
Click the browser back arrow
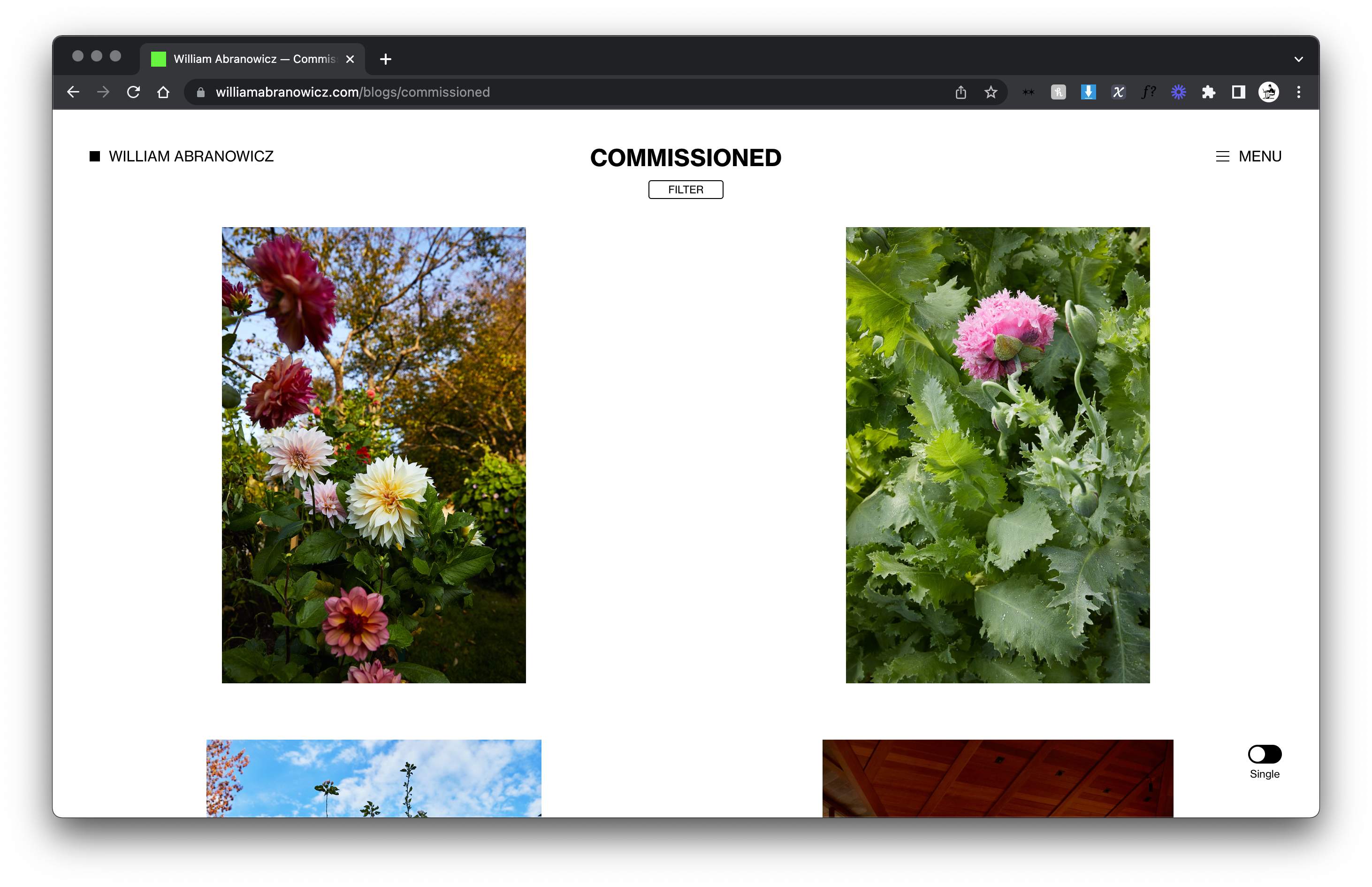(73, 92)
